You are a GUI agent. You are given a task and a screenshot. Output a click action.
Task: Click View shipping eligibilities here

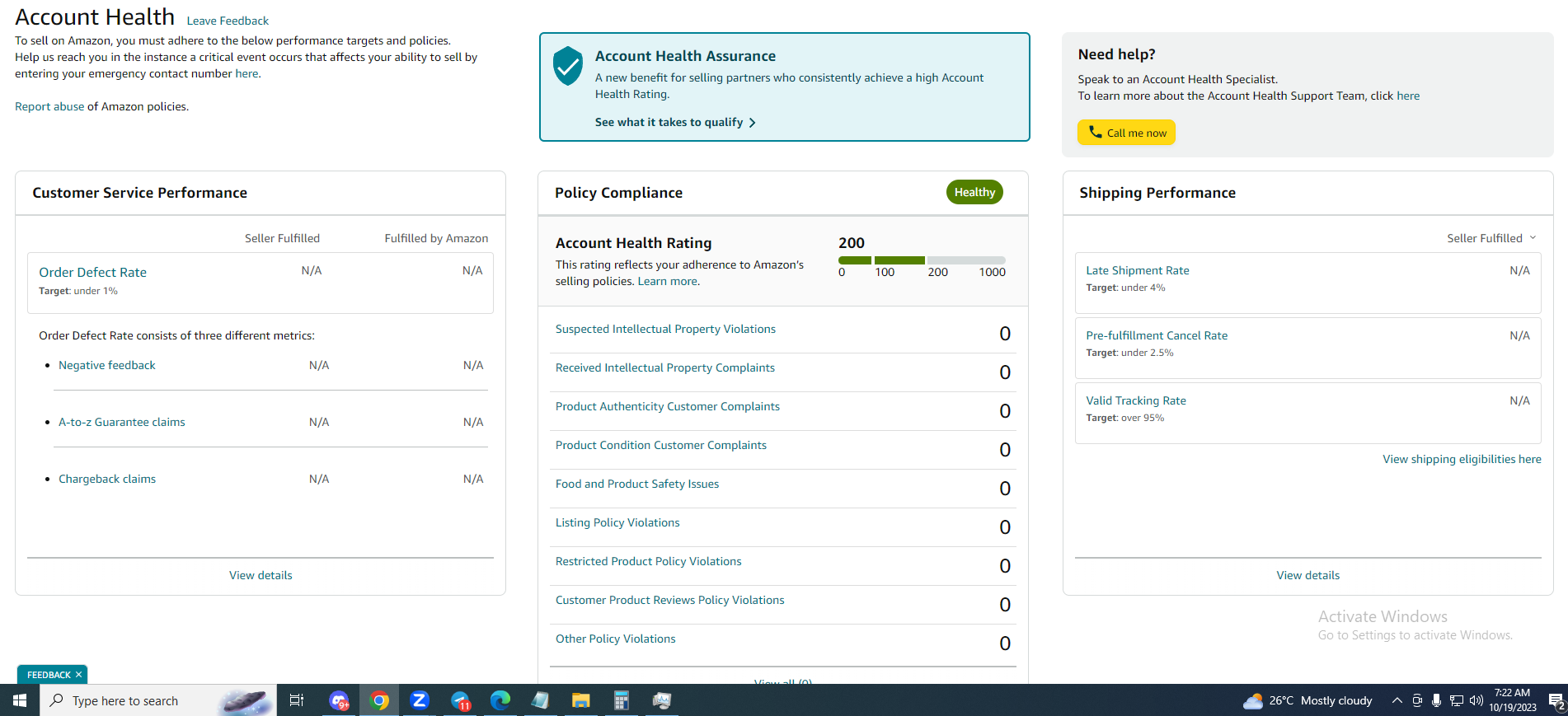(x=1462, y=459)
